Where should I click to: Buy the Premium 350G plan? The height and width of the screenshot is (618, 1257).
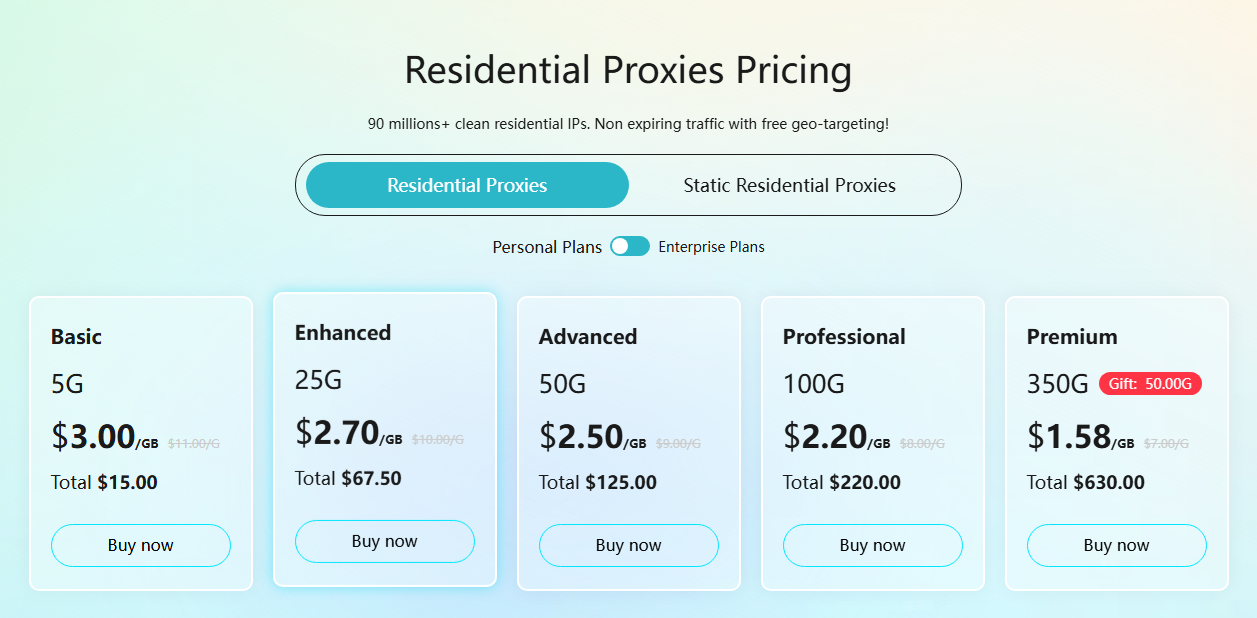pyautogui.click(x=1117, y=545)
